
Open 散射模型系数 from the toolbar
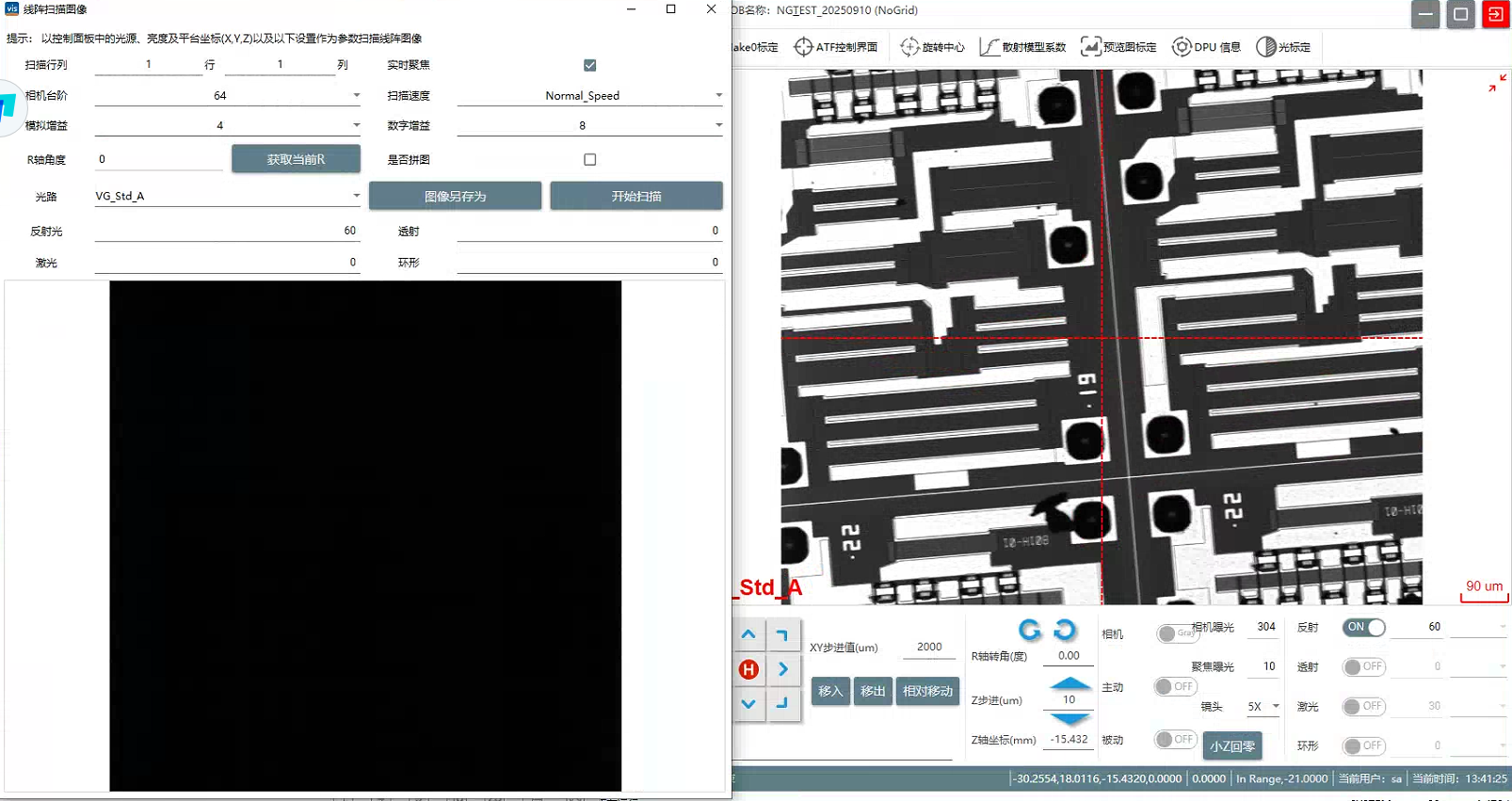[x=1022, y=47]
